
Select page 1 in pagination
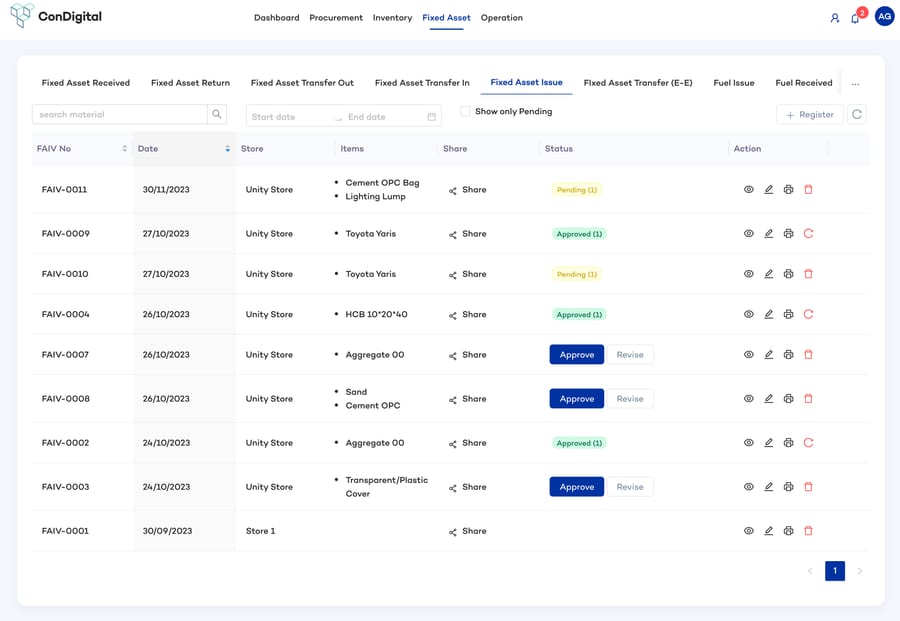[835, 571]
